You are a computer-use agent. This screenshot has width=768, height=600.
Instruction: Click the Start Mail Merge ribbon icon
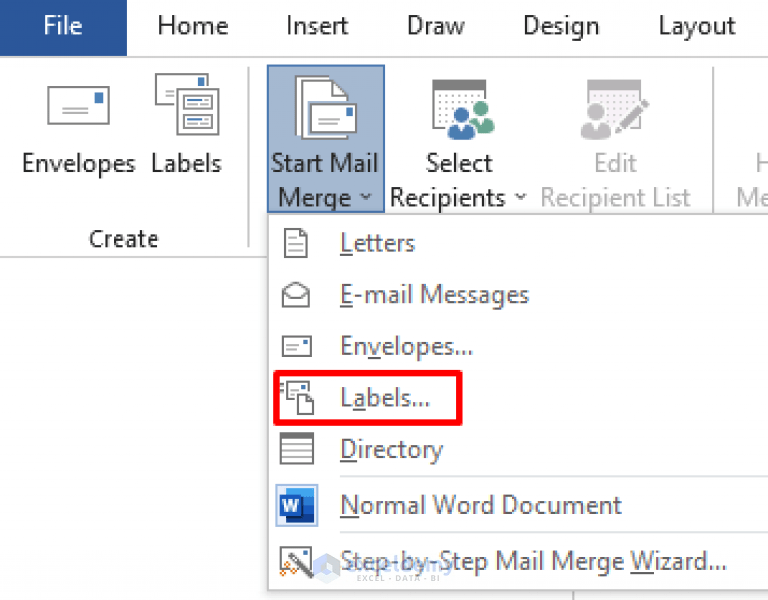(x=326, y=107)
